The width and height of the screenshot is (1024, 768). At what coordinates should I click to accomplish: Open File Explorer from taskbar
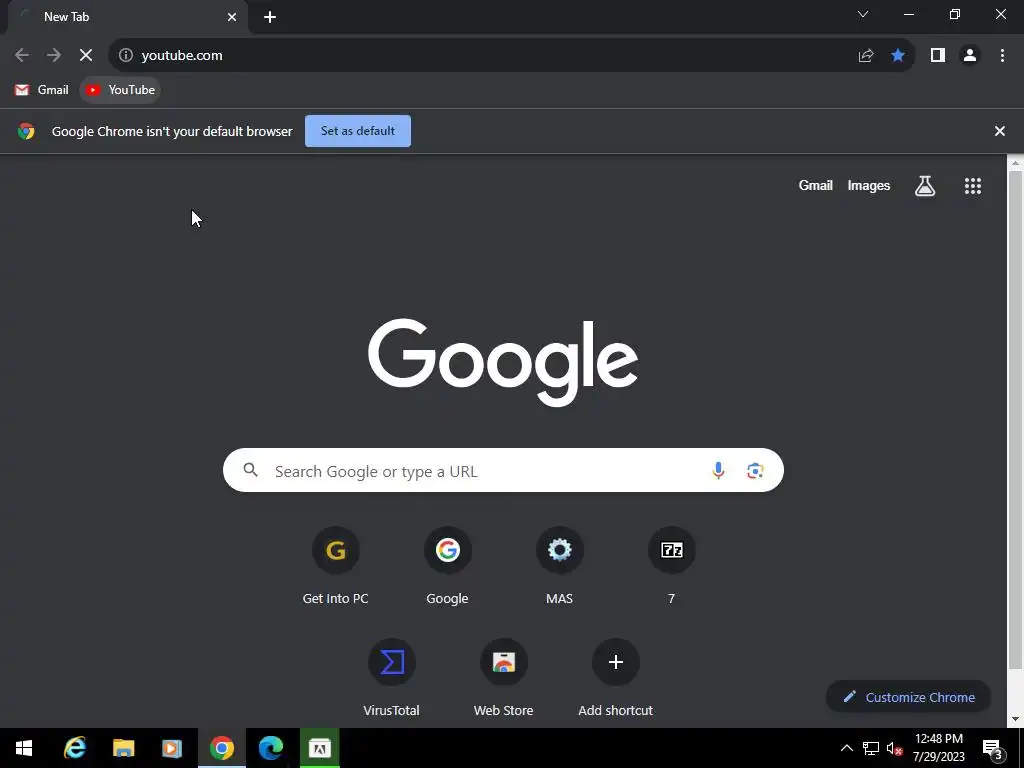[123, 748]
